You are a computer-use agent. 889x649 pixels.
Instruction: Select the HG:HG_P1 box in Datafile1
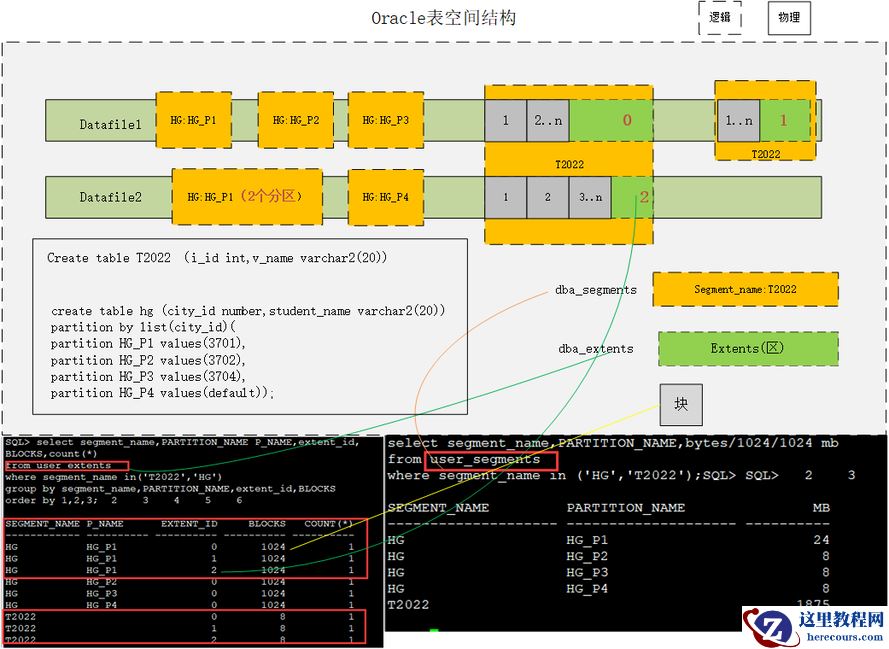pos(193,120)
